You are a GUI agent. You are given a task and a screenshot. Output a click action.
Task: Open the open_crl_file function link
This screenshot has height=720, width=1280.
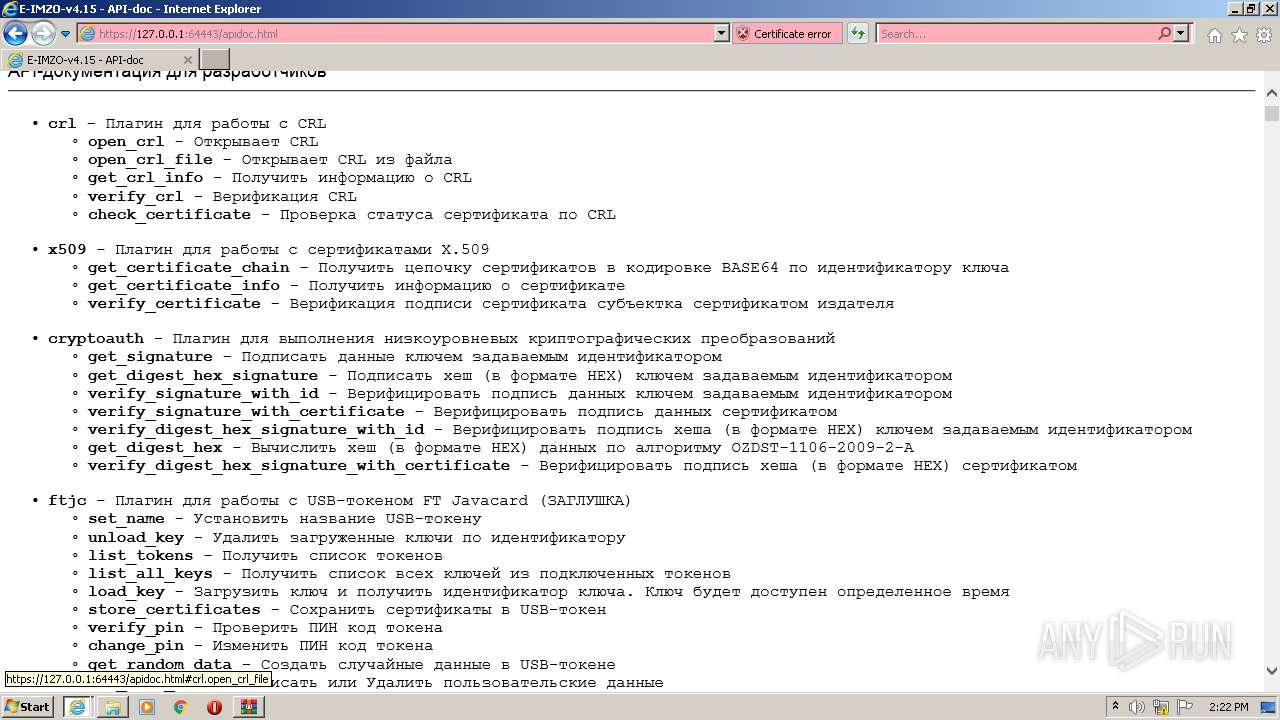click(150, 160)
